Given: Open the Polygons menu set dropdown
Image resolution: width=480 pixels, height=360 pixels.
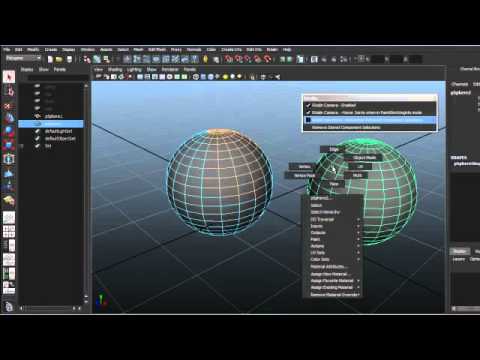Looking at the screenshot, I should 23,58.
